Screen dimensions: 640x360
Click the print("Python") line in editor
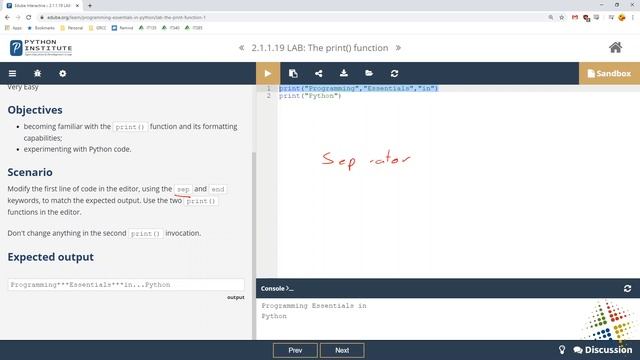click(310, 96)
